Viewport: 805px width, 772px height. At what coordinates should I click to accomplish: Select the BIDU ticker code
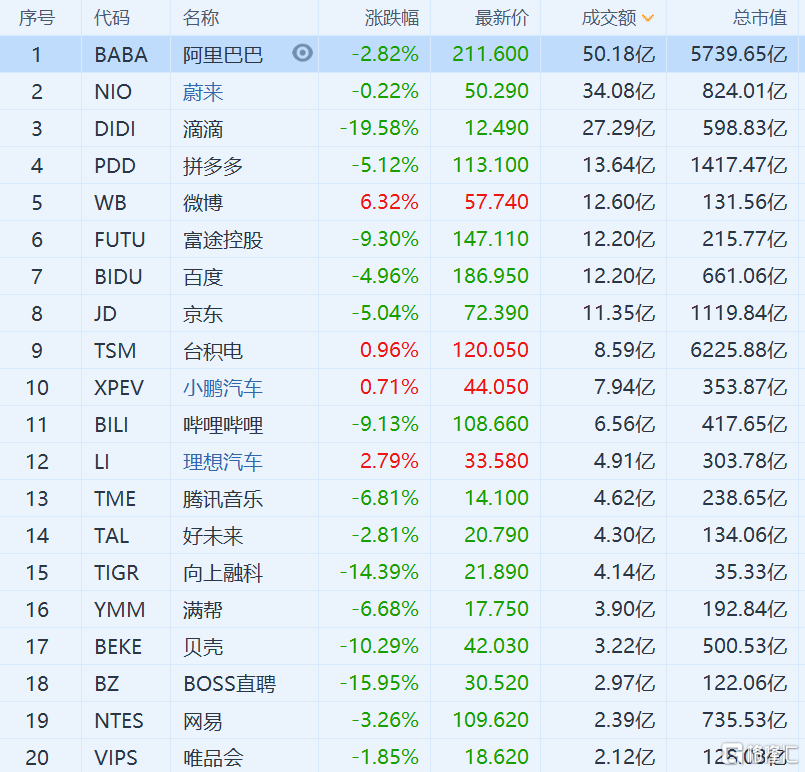[x=118, y=277]
